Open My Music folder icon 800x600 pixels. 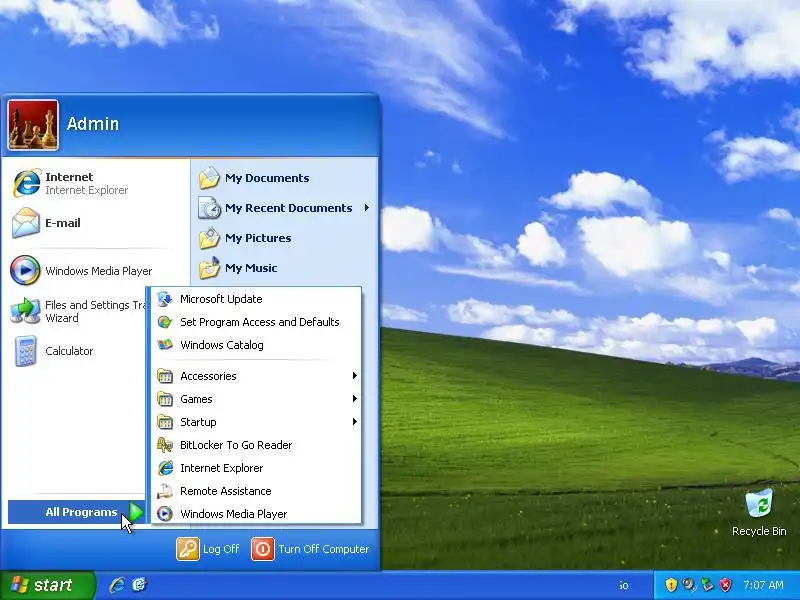(x=209, y=268)
